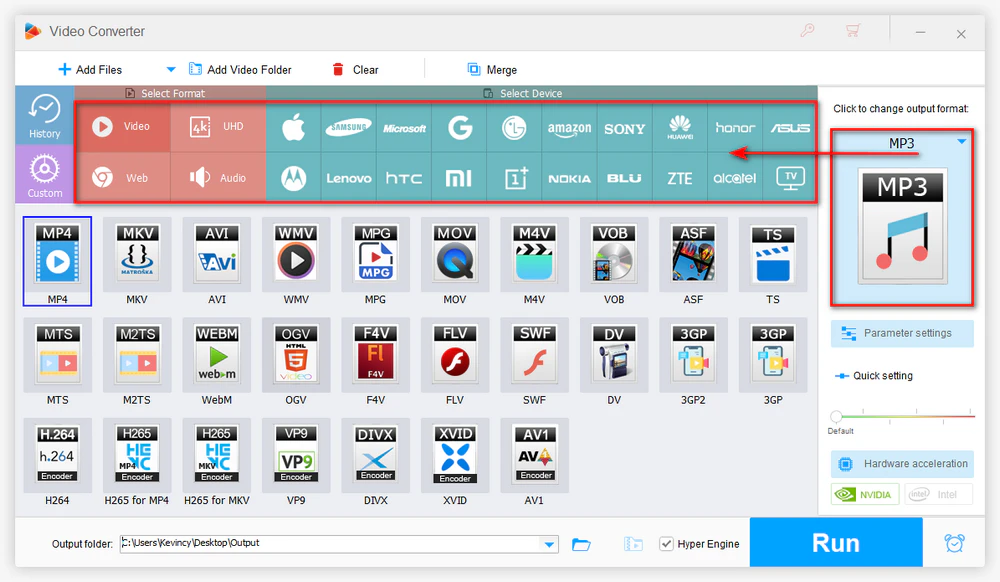Open the alarm clock scheduler icon
This screenshot has width=1000, height=582.
[x=954, y=543]
